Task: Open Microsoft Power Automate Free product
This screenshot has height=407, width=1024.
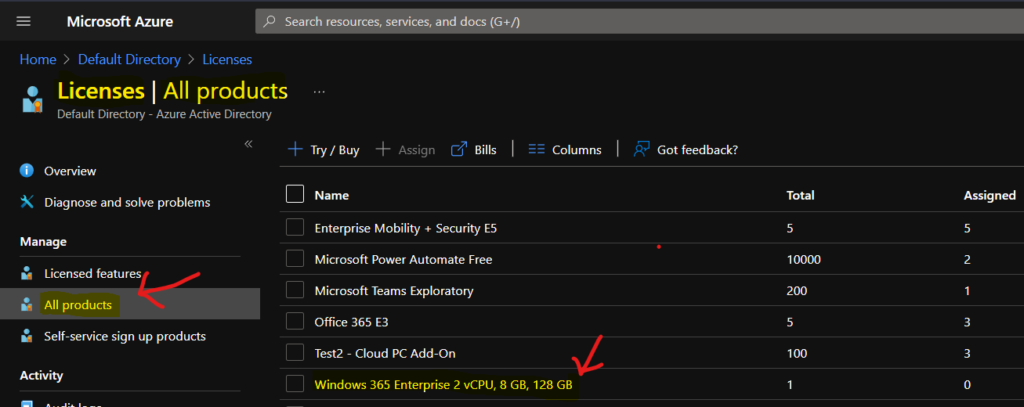Action: (404, 259)
